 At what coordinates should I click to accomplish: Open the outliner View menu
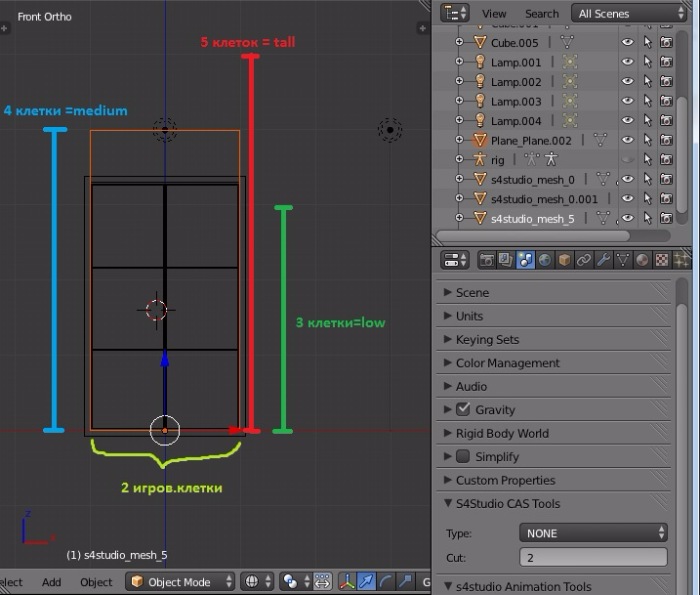(494, 14)
